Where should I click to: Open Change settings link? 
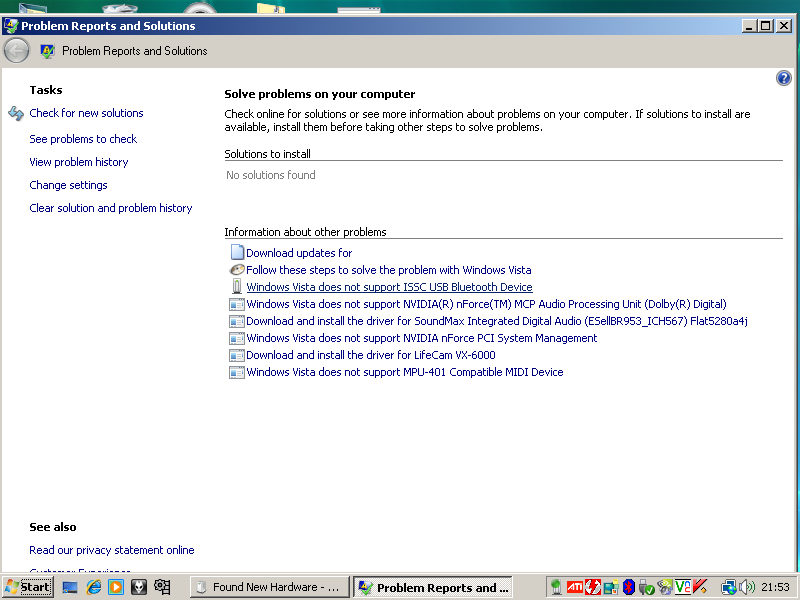(x=68, y=185)
